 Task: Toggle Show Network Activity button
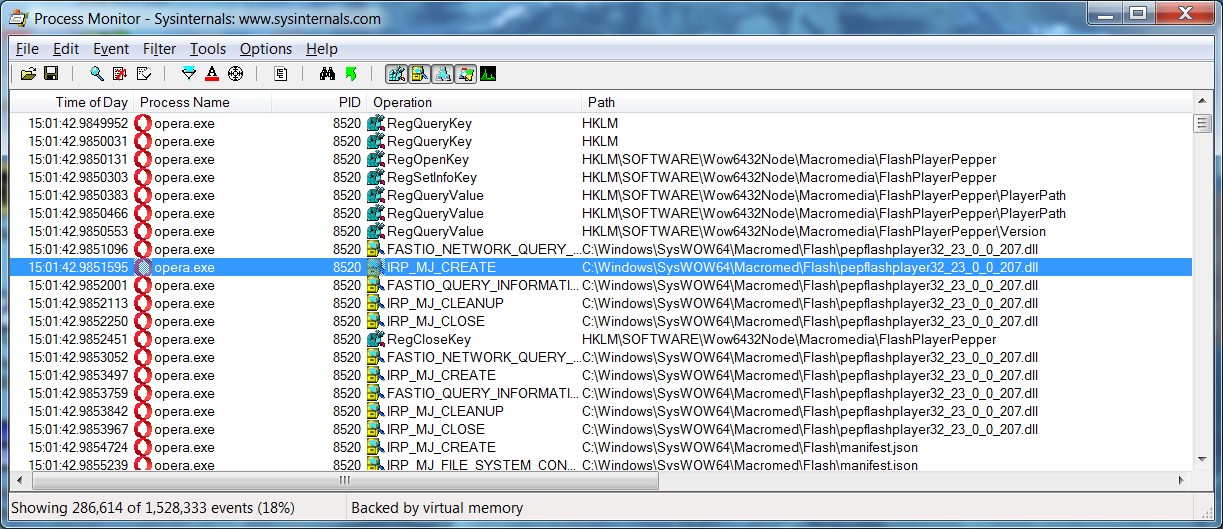coord(442,74)
